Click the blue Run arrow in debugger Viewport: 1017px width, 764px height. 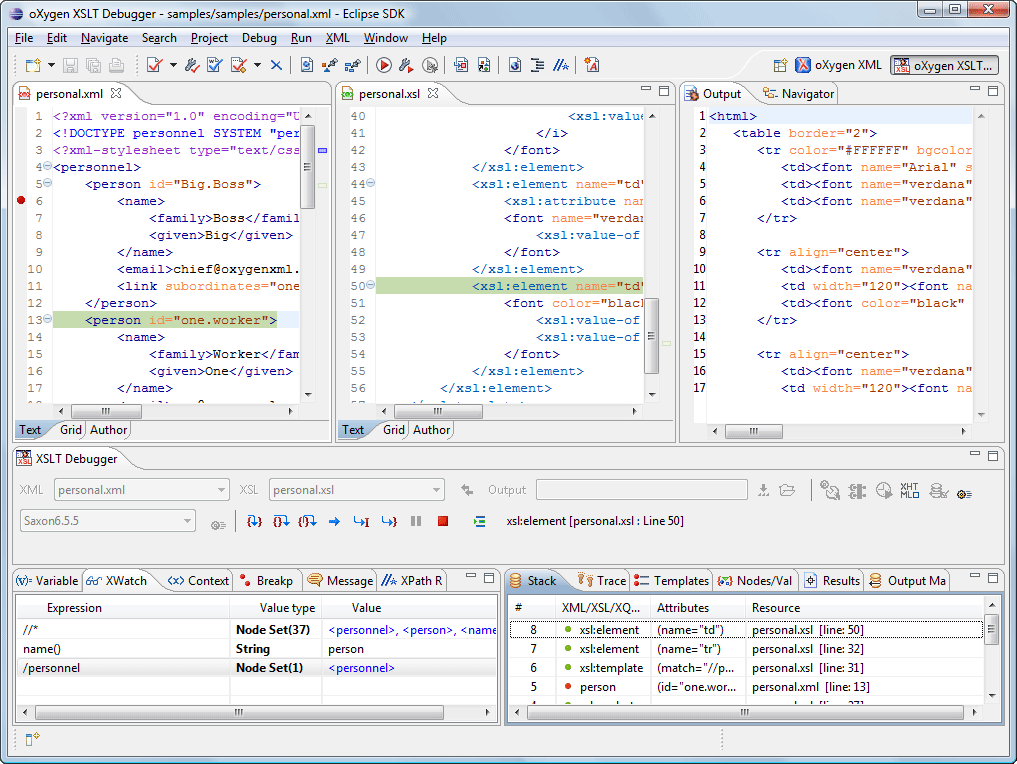(x=334, y=521)
